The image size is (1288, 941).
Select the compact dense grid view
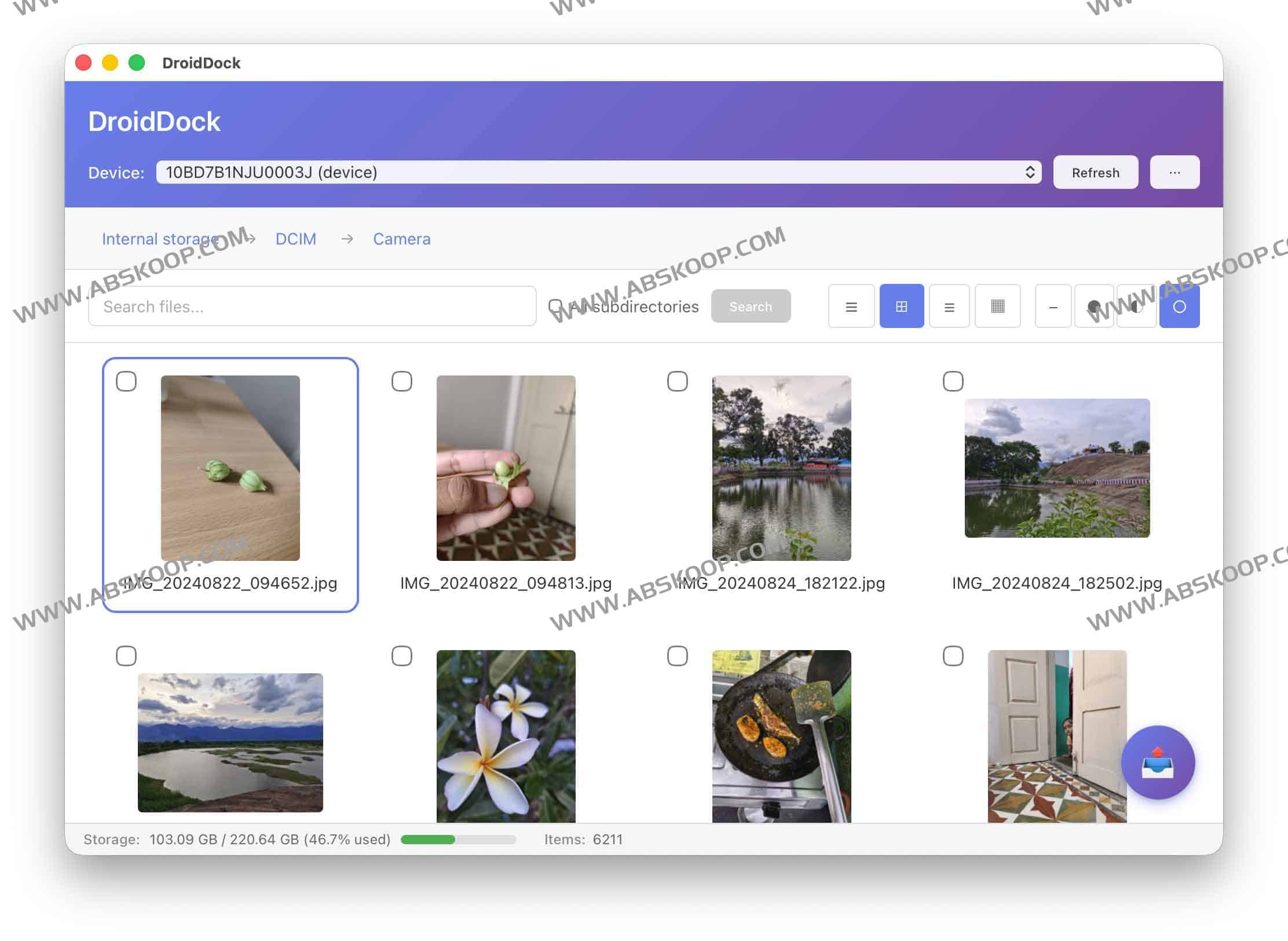[x=997, y=306]
